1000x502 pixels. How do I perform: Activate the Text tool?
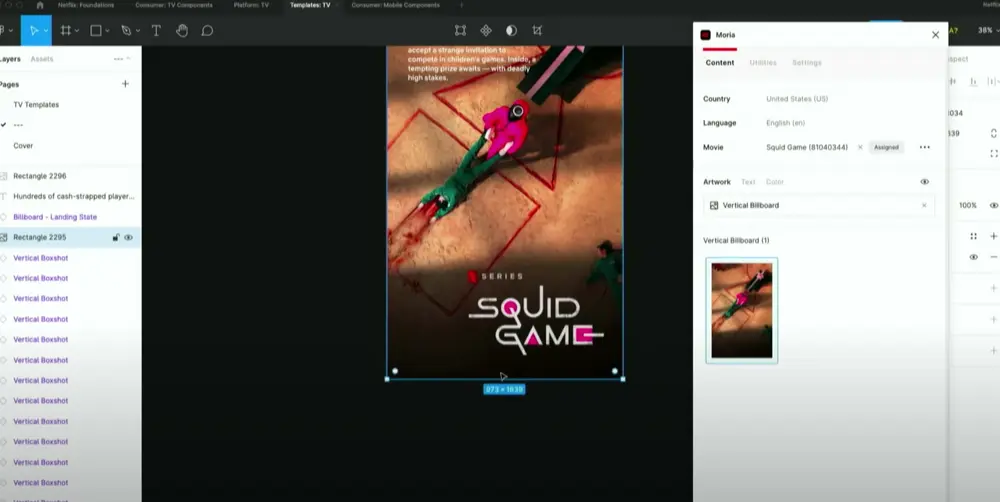coord(156,30)
